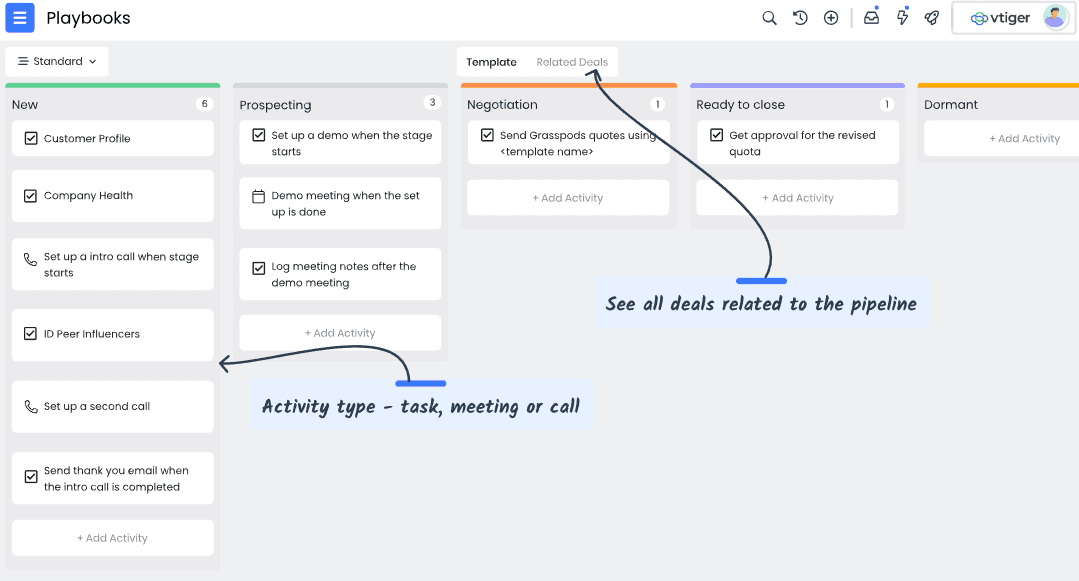This screenshot has width=1079, height=581.
Task: Click calendar icon on Demo meeting activity
Action: (258, 197)
